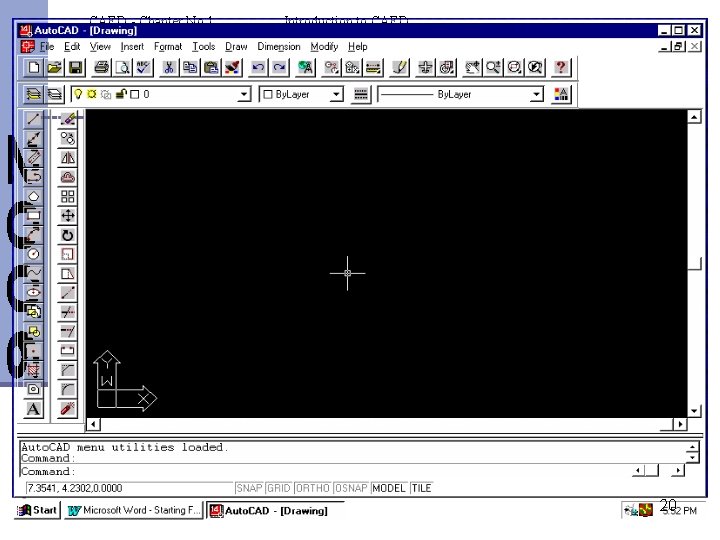Open the Modify menu
Image resolution: width=720 pixels, height=540 pixels.
324,46
